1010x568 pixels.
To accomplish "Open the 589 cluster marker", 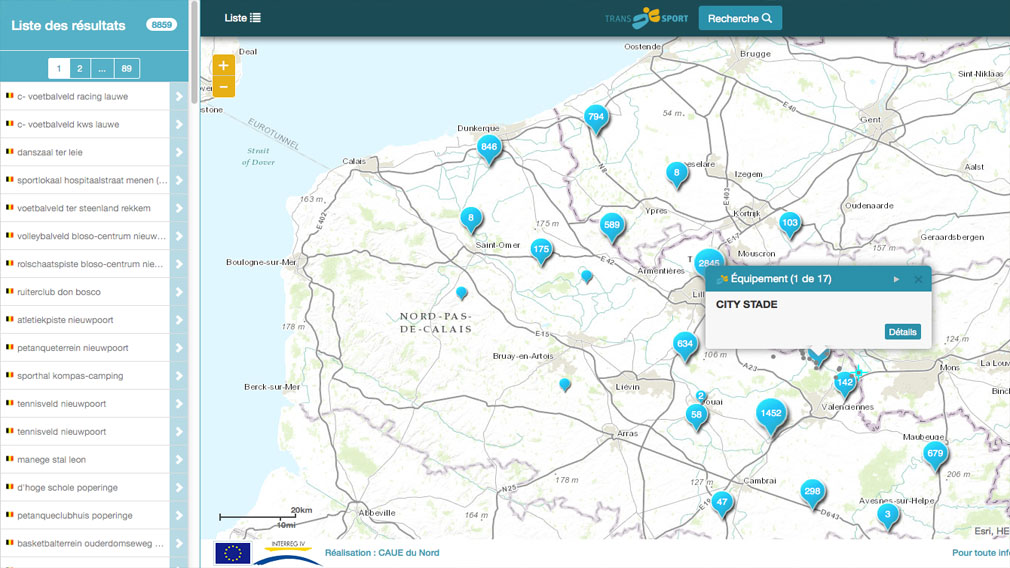I will [612, 225].
